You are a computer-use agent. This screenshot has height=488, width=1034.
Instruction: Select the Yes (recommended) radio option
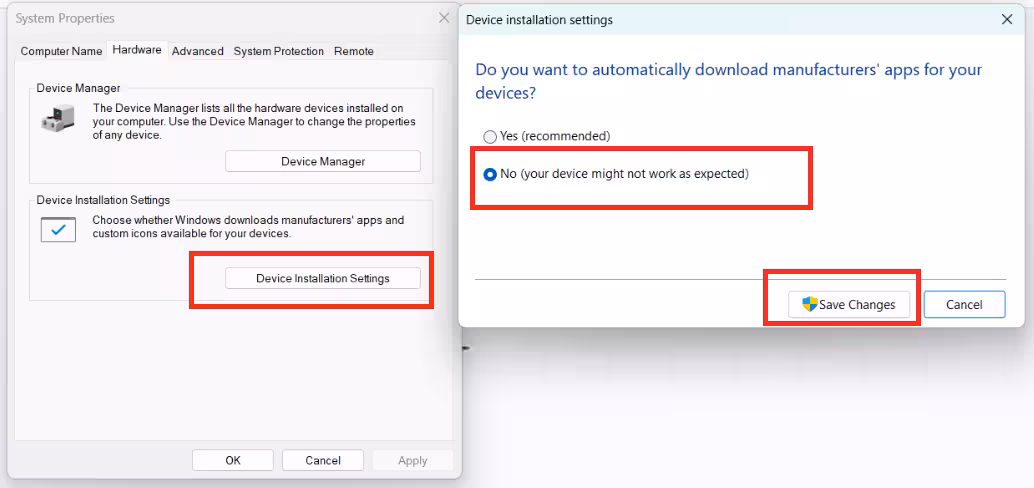point(547,137)
